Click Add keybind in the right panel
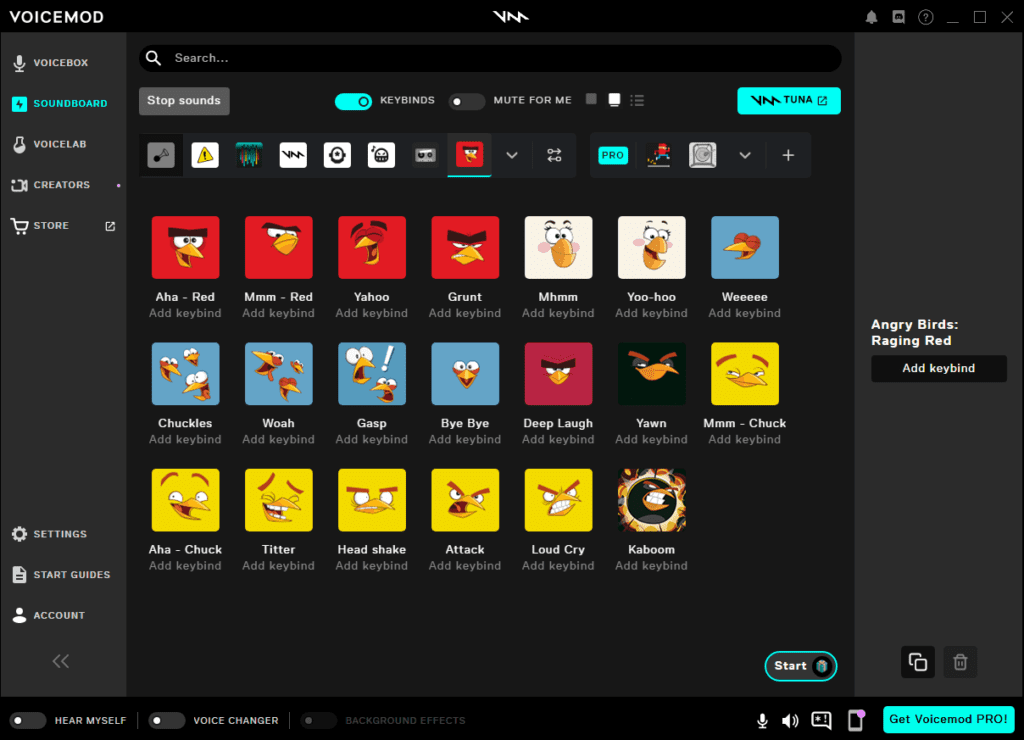This screenshot has height=740, width=1024. click(x=938, y=368)
